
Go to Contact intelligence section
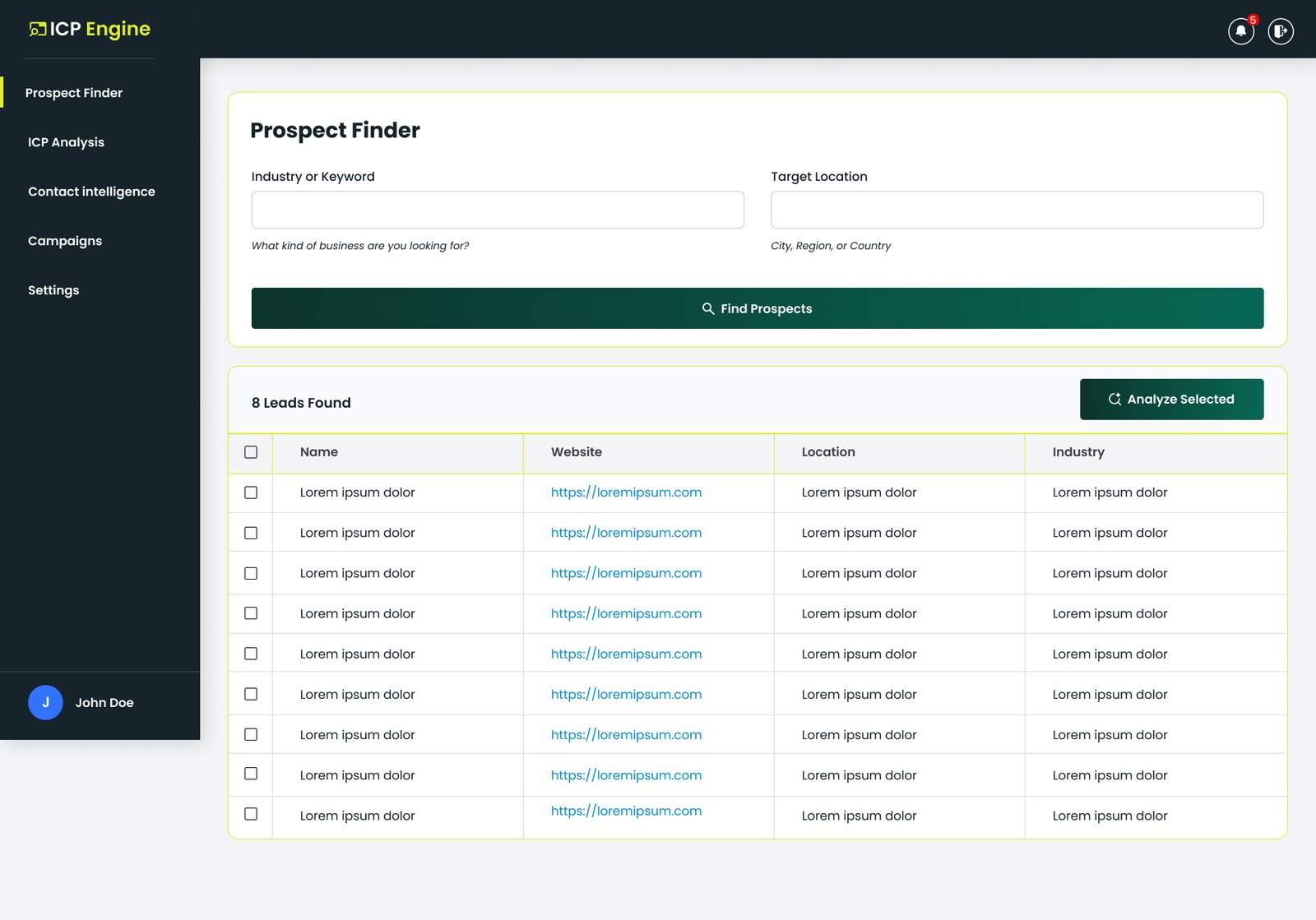[x=91, y=192]
